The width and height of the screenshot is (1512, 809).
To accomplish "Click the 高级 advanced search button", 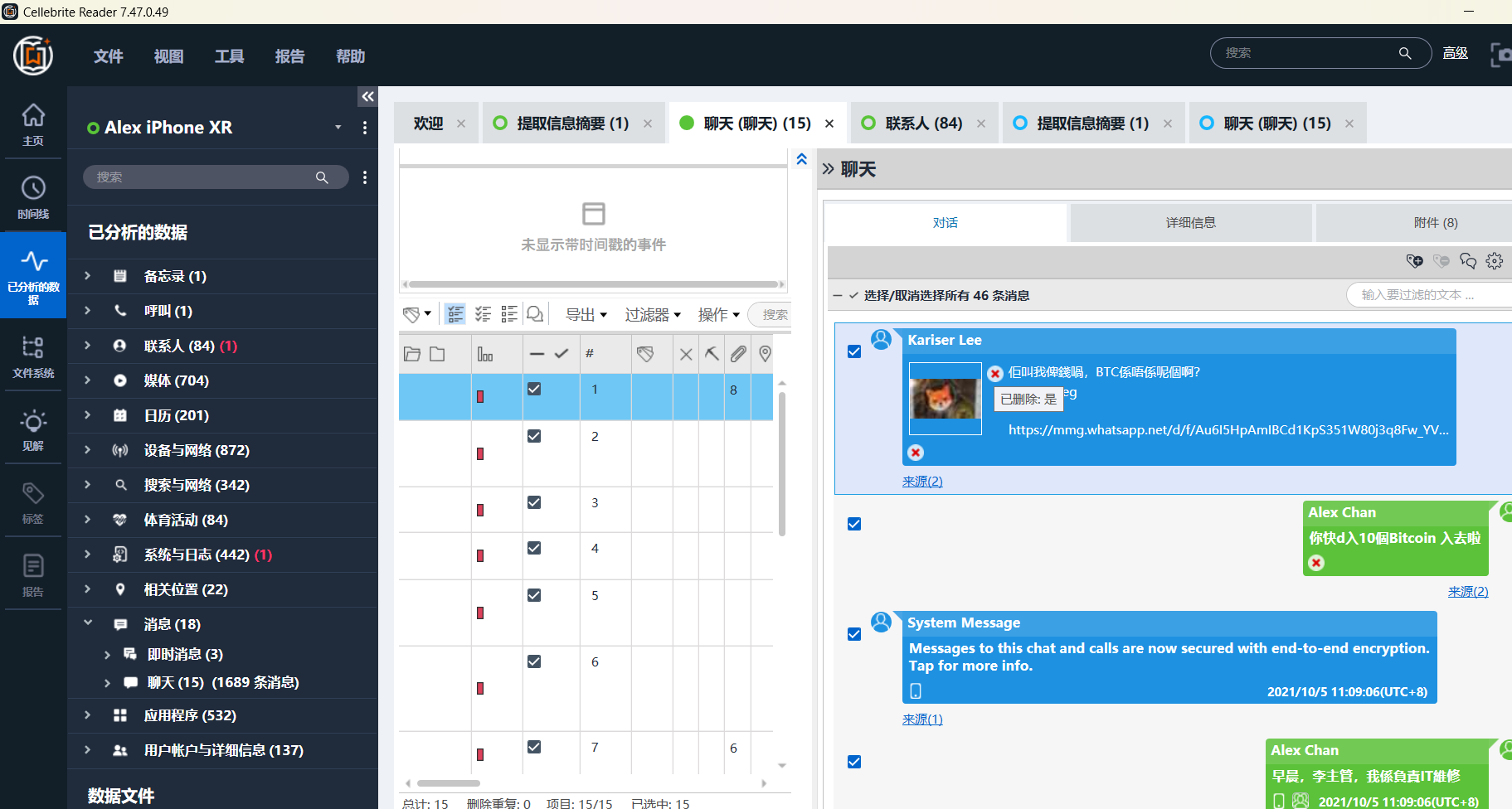I will (1456, 53).
